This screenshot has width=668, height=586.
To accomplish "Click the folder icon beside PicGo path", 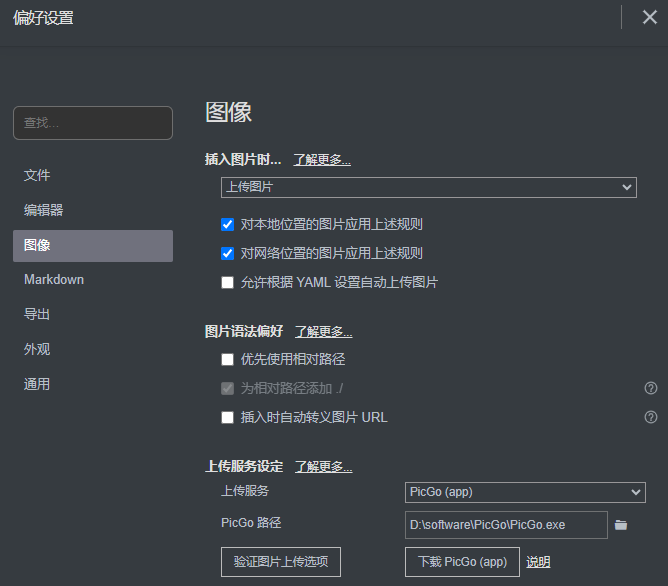I will 621,525.
